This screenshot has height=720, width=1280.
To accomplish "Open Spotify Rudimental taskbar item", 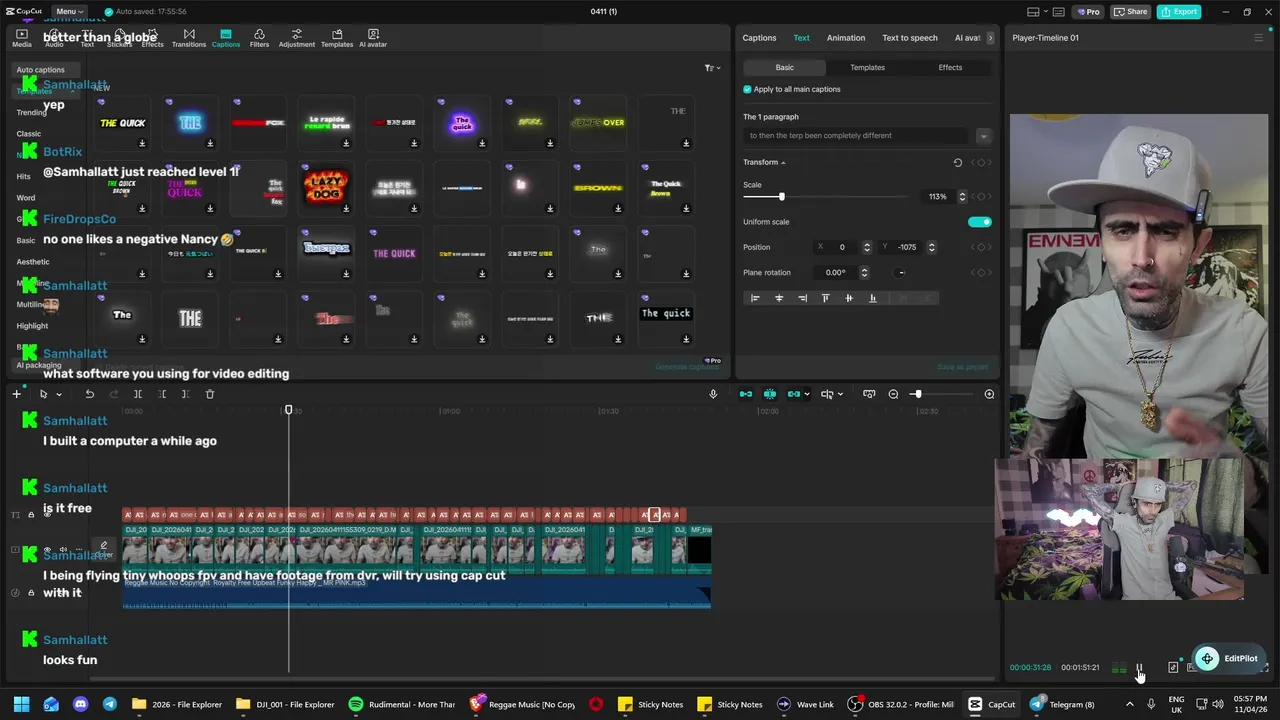I will 402,704.
